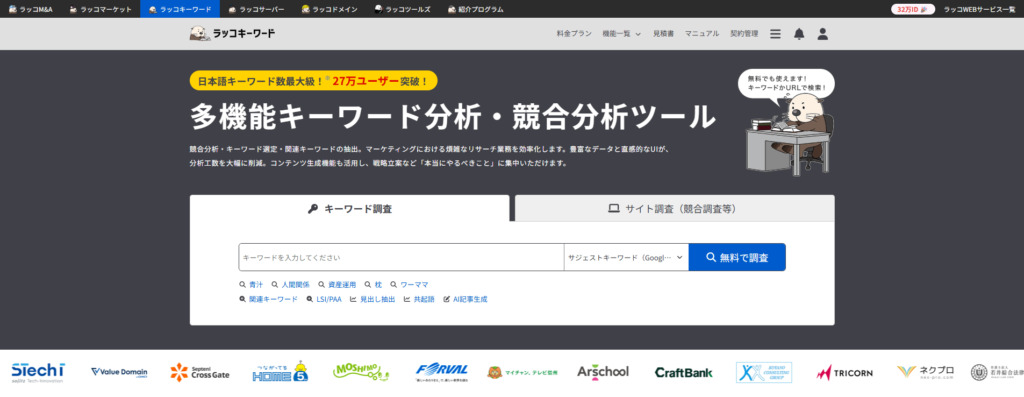Open the 紹介プログラム link
Viewport: 1024px width, 397px height.
coord(475,9)
